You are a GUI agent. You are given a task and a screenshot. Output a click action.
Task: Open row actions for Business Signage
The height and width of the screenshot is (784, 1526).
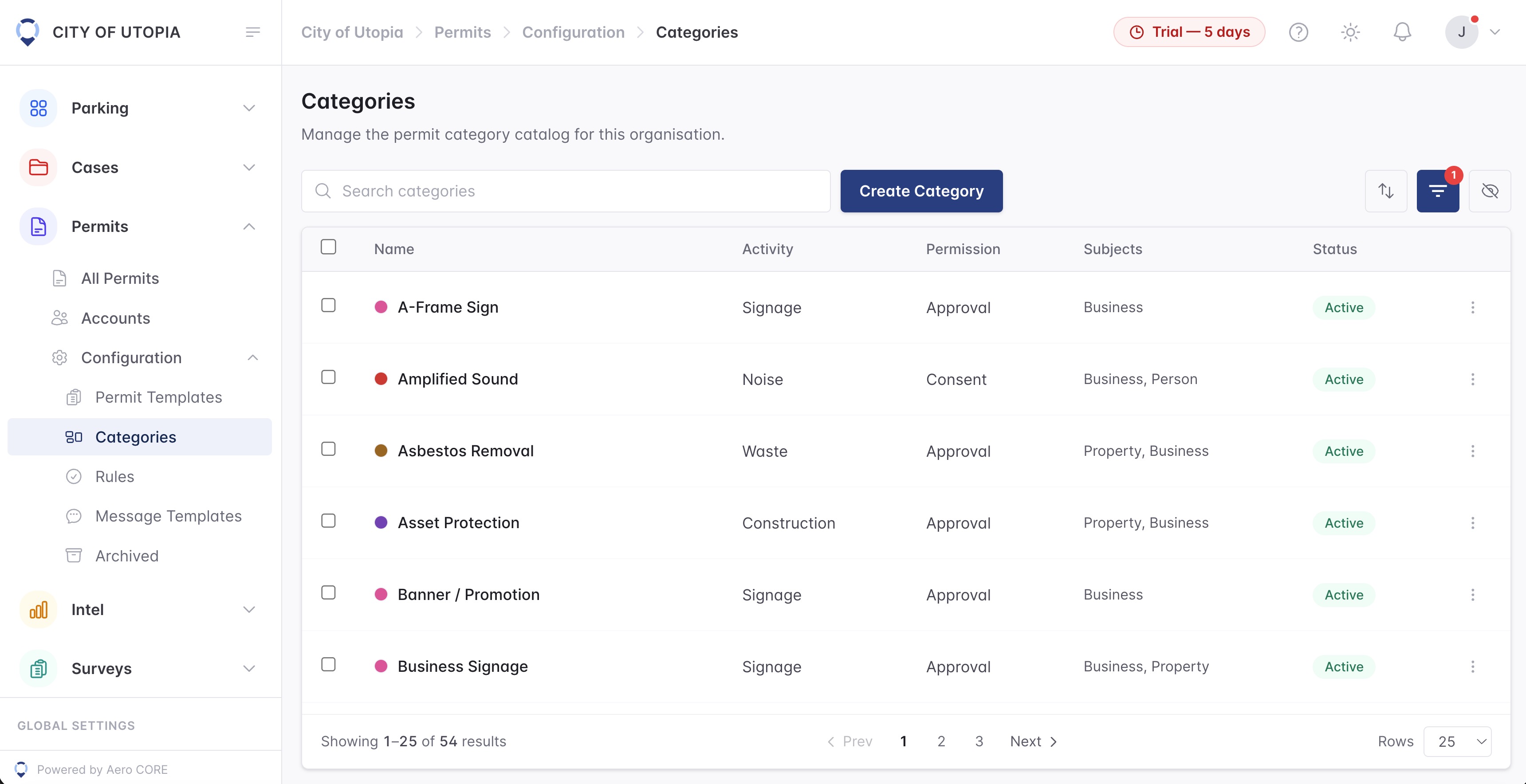pos(1473,667)
